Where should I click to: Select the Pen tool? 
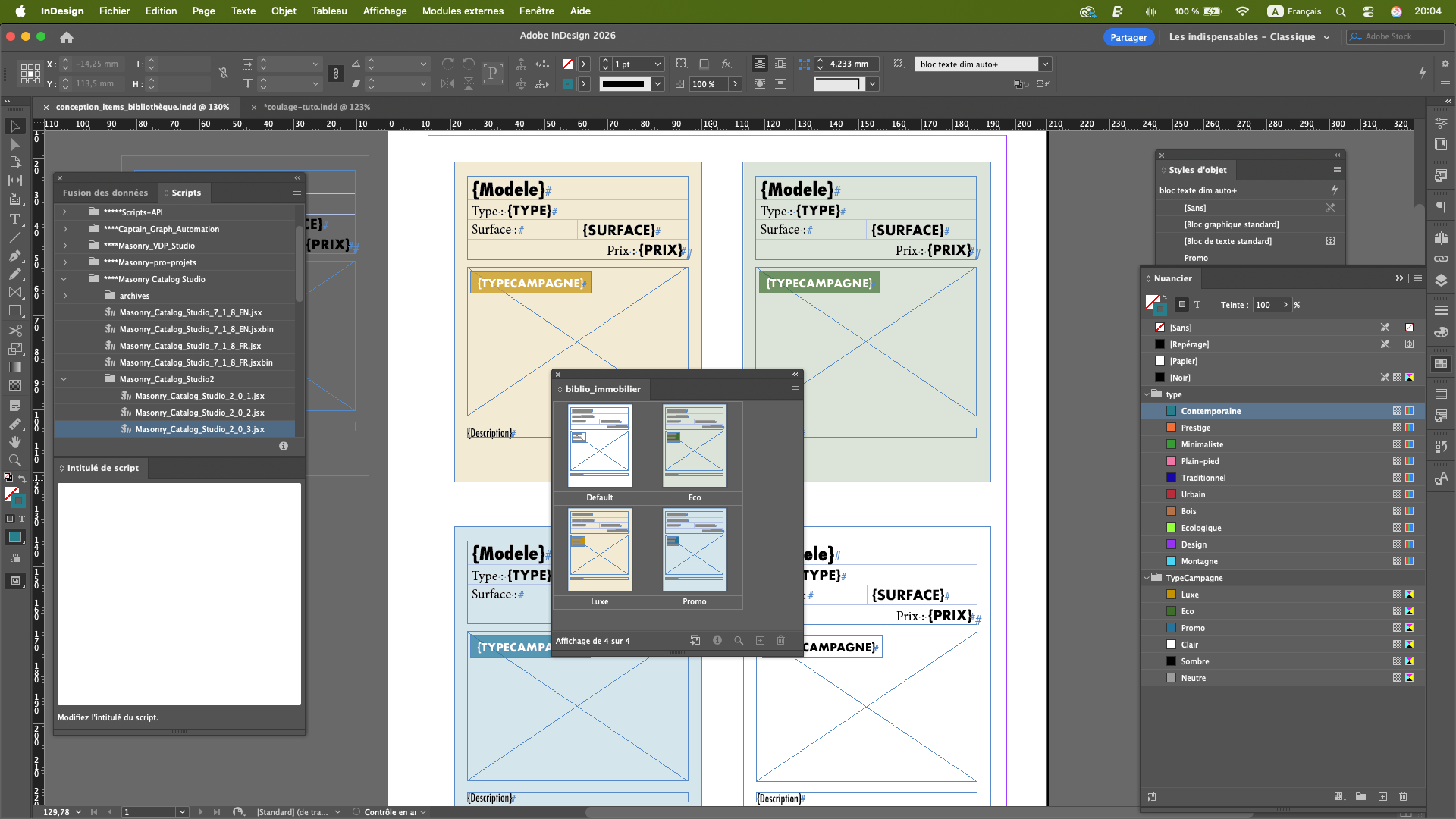[14, 256]
